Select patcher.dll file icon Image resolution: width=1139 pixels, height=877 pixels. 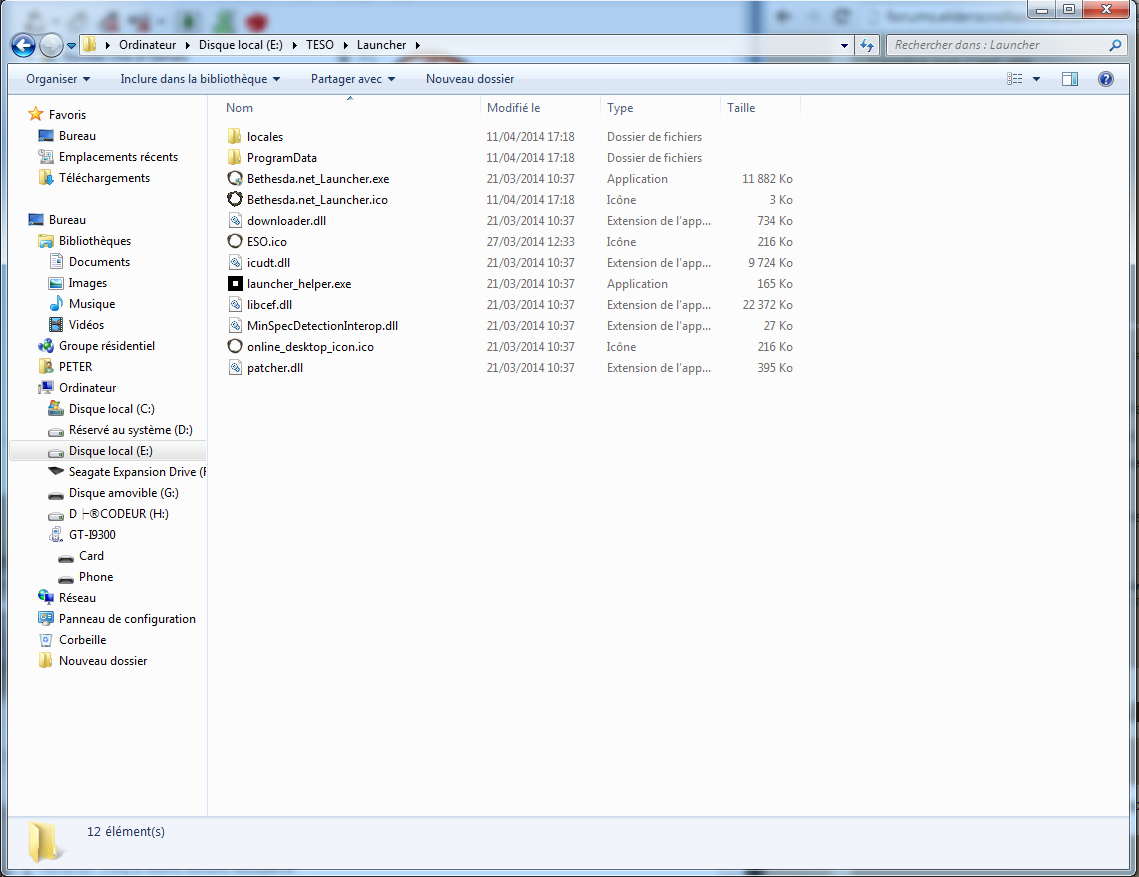coord(235,368)
